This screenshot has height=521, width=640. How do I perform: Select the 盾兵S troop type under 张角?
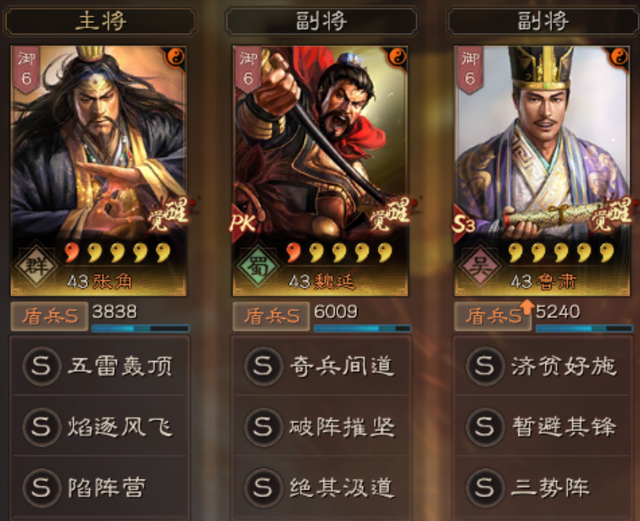click(x=49, y=316)
